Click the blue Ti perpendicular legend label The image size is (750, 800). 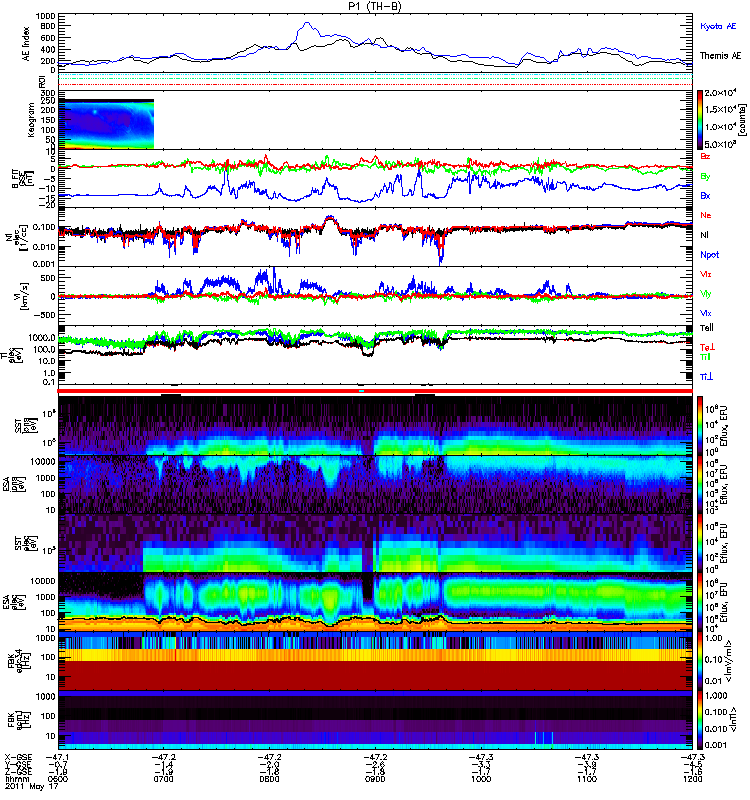coord(706,377)
